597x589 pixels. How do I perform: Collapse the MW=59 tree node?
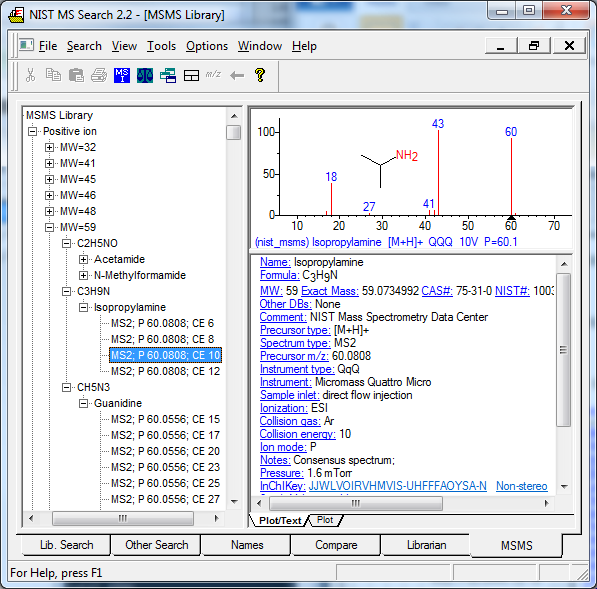(x=49, y=227)
